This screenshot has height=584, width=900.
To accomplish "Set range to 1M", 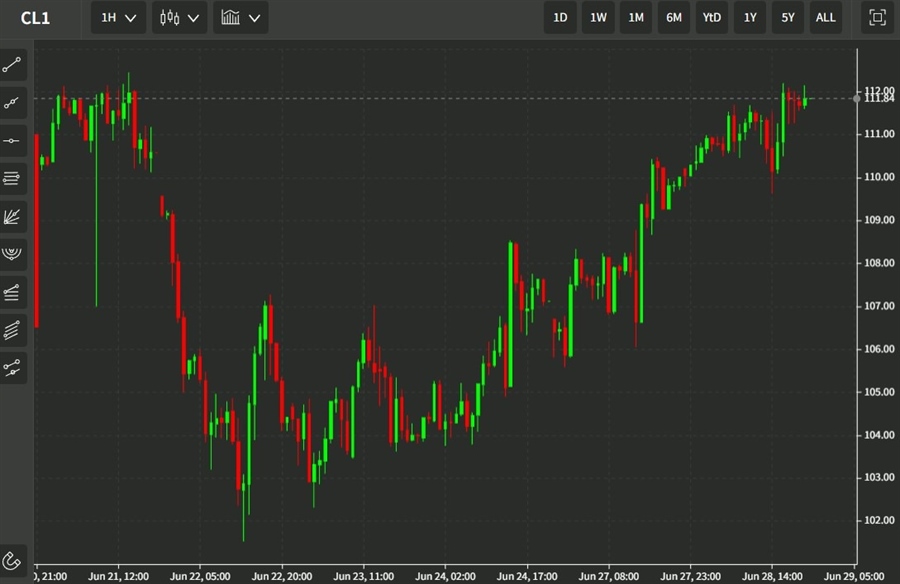I will point(636,18).
